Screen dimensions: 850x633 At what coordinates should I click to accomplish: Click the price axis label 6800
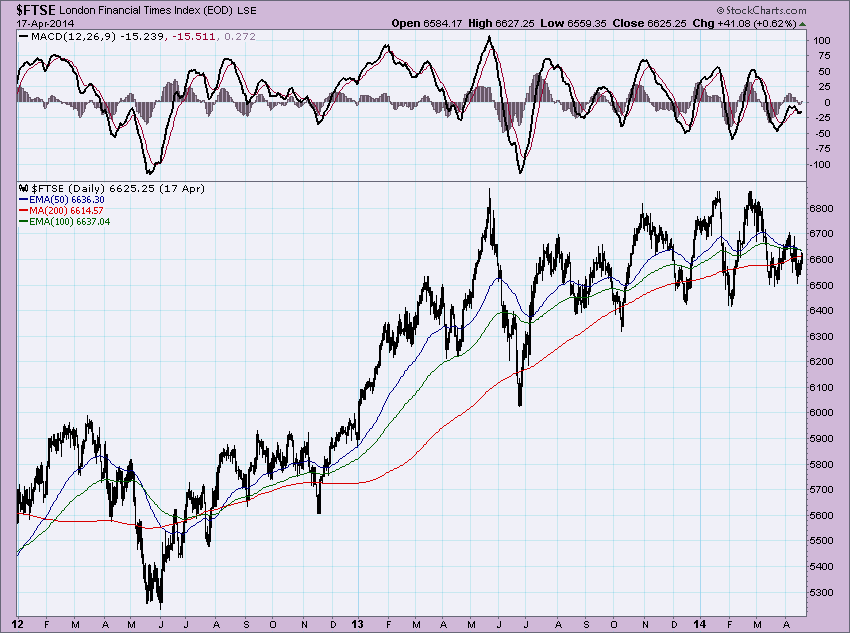coord(822,209)
